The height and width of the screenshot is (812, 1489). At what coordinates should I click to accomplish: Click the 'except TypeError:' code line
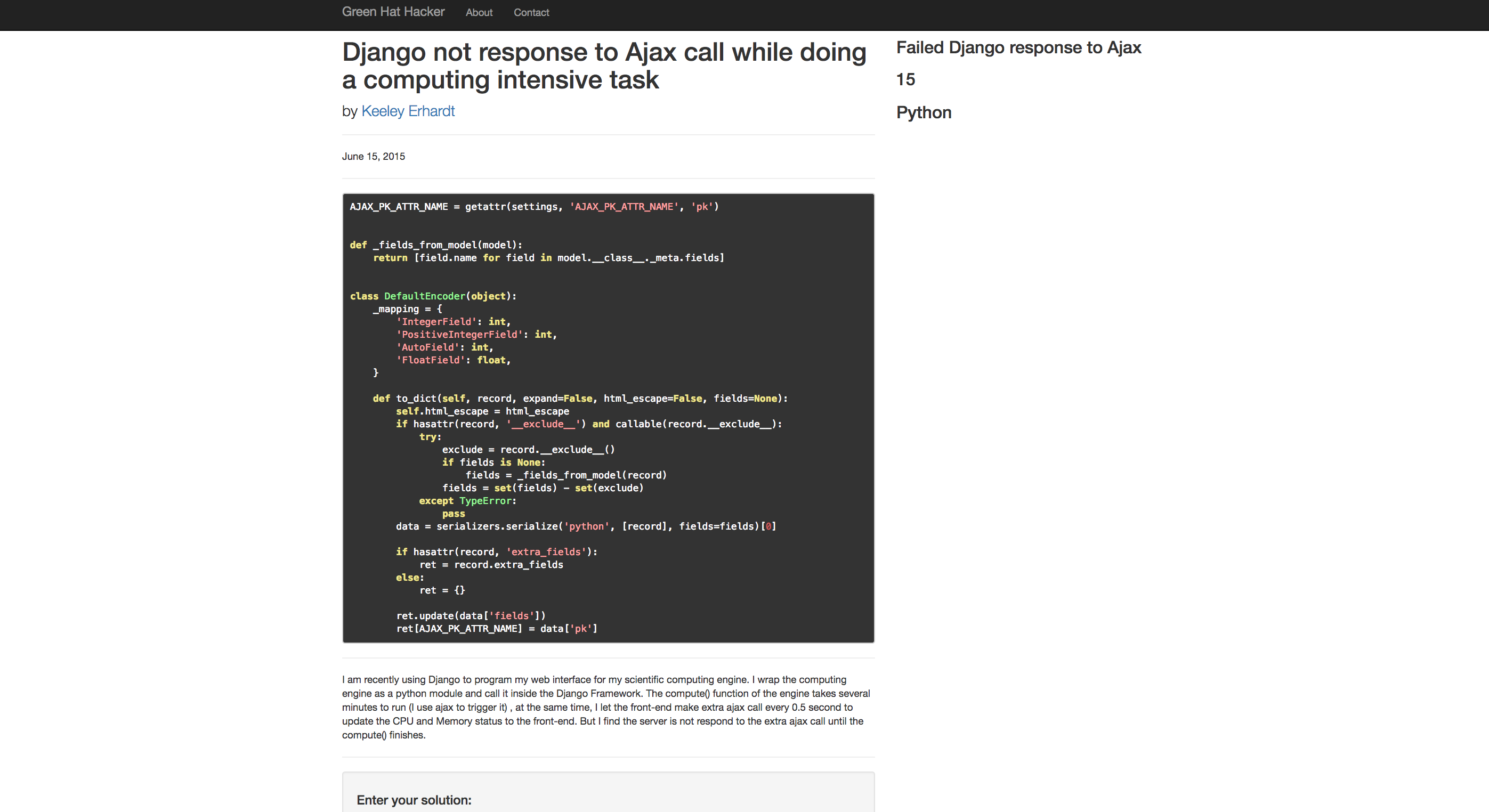[x=467, y=500]
